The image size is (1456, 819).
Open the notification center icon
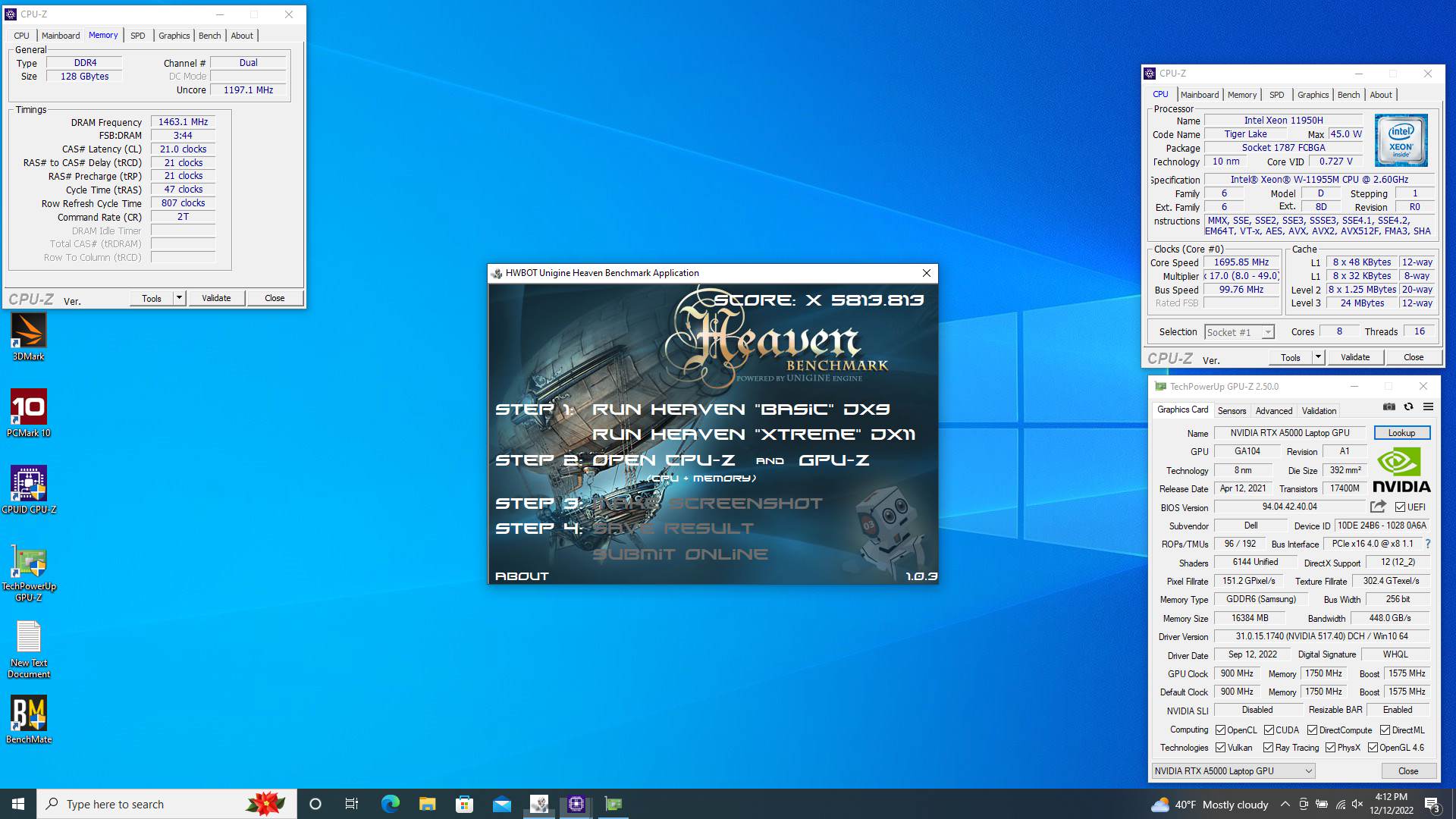pos(1432,804)
